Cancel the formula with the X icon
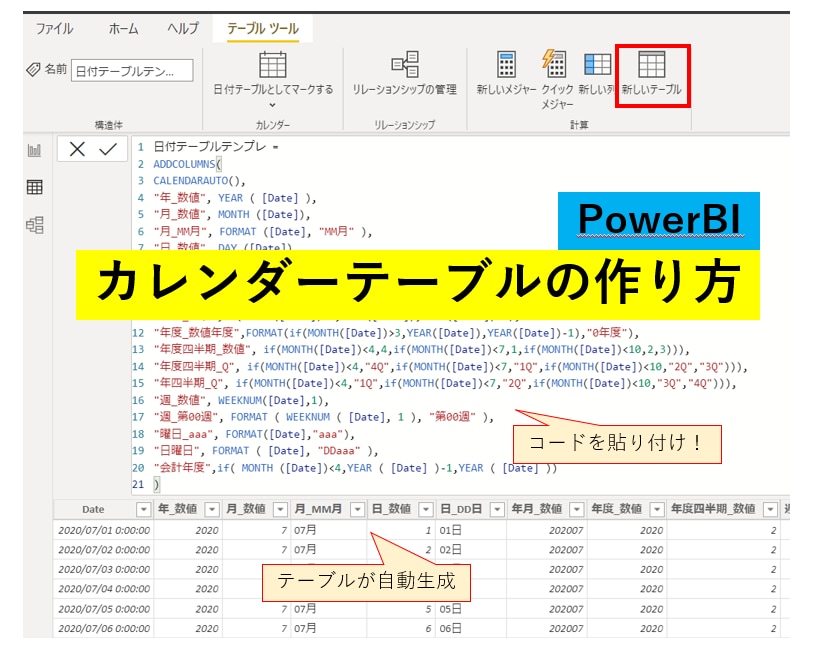The height and width of the screenshot is (647, 830). click(77, 149)
